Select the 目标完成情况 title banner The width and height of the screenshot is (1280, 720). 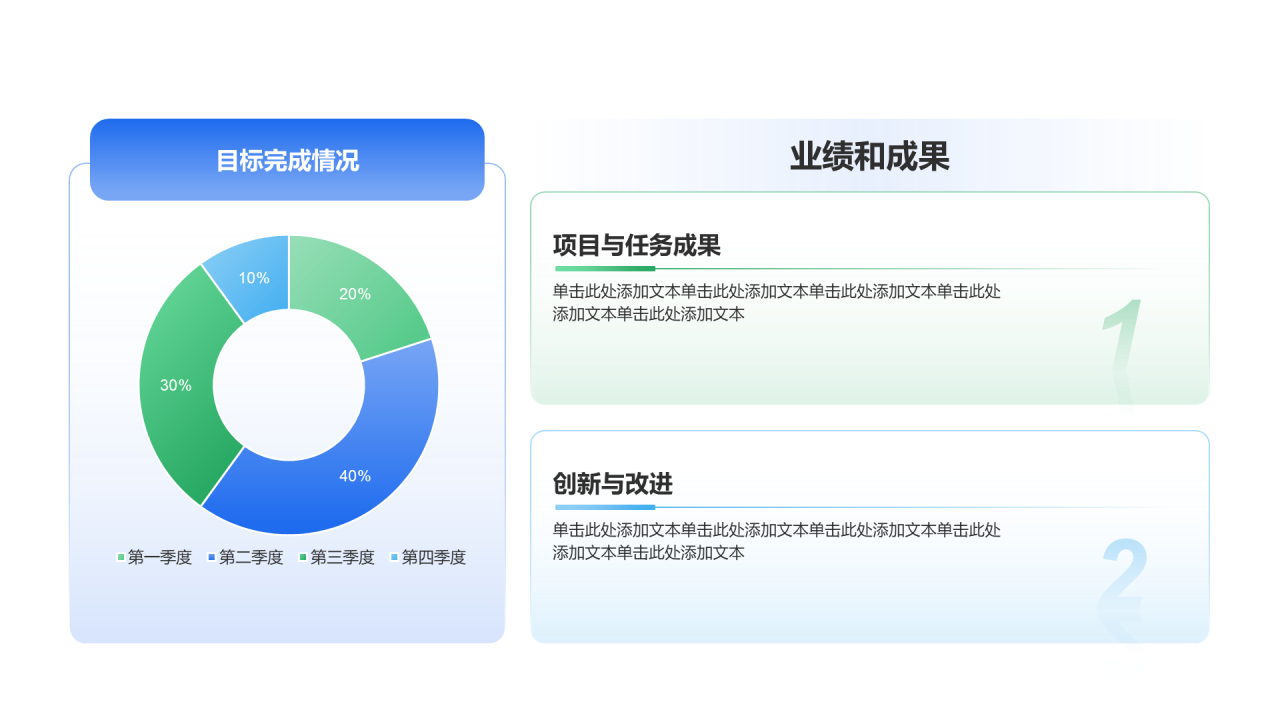pos(287,160)
